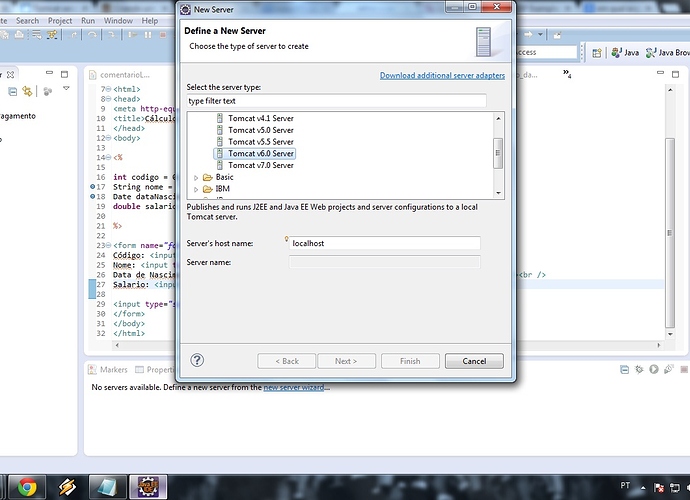Open the new server wizard link
The width and height of the screenshot is (690, 500).
pyautogui.click(x=294, y=387)
